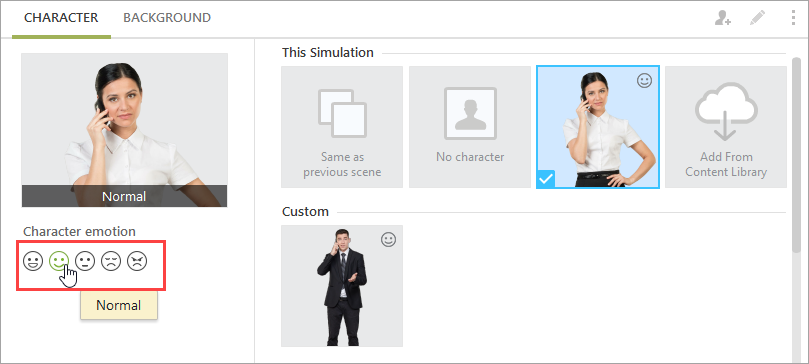Click the character list vertical scrollbar
809x364 pixels.
(x=796, y=155)
